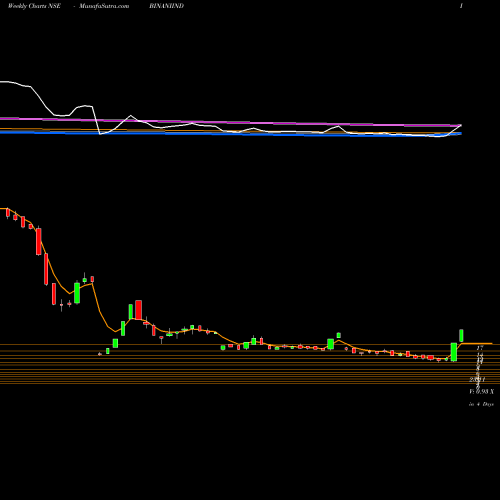Click the tall green candle before the small high candles
The image size is (500, 500).
[77, 293]
